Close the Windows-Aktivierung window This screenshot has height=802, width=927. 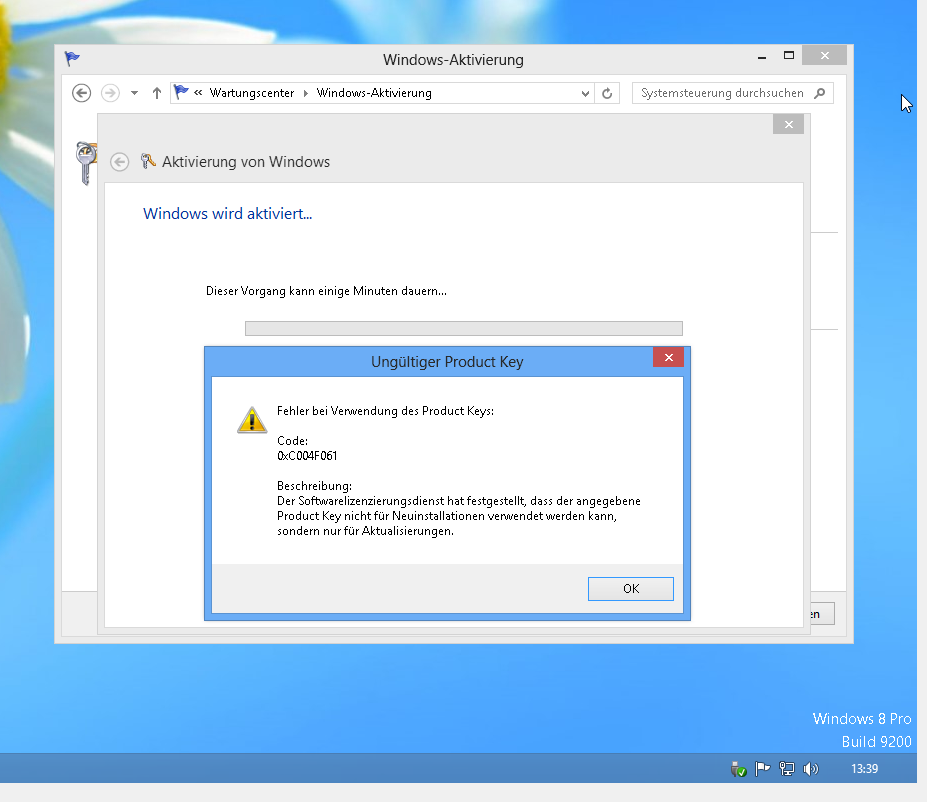pos(824,56)
